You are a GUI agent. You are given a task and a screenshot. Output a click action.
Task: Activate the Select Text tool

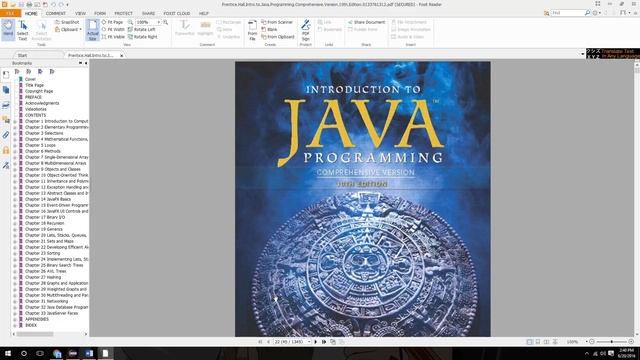coord(22,30)
